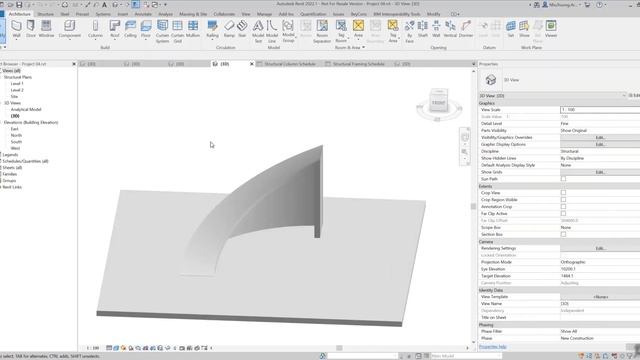The width and height of the screenshot is (640, 360).
Task: Select the Door tool
Action: click(31, 29)
